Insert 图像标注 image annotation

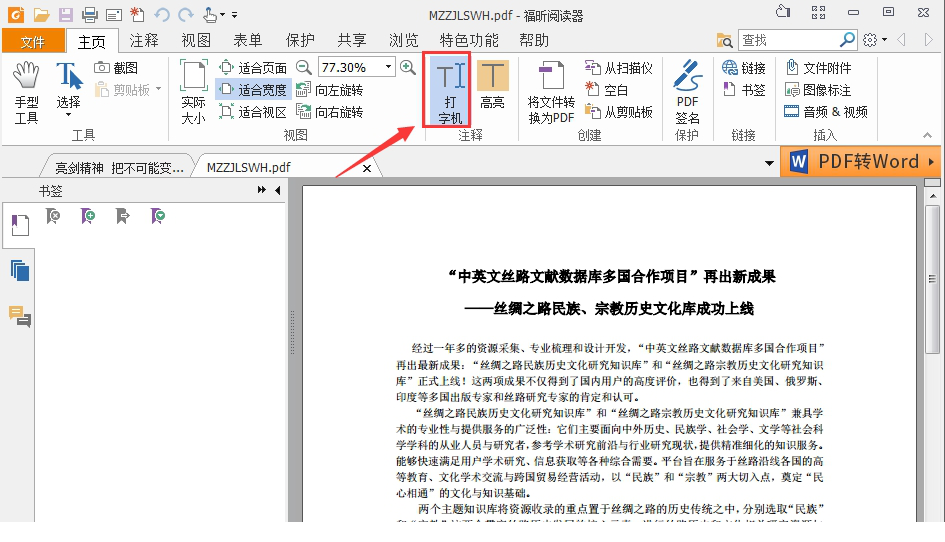pos(818,90)
